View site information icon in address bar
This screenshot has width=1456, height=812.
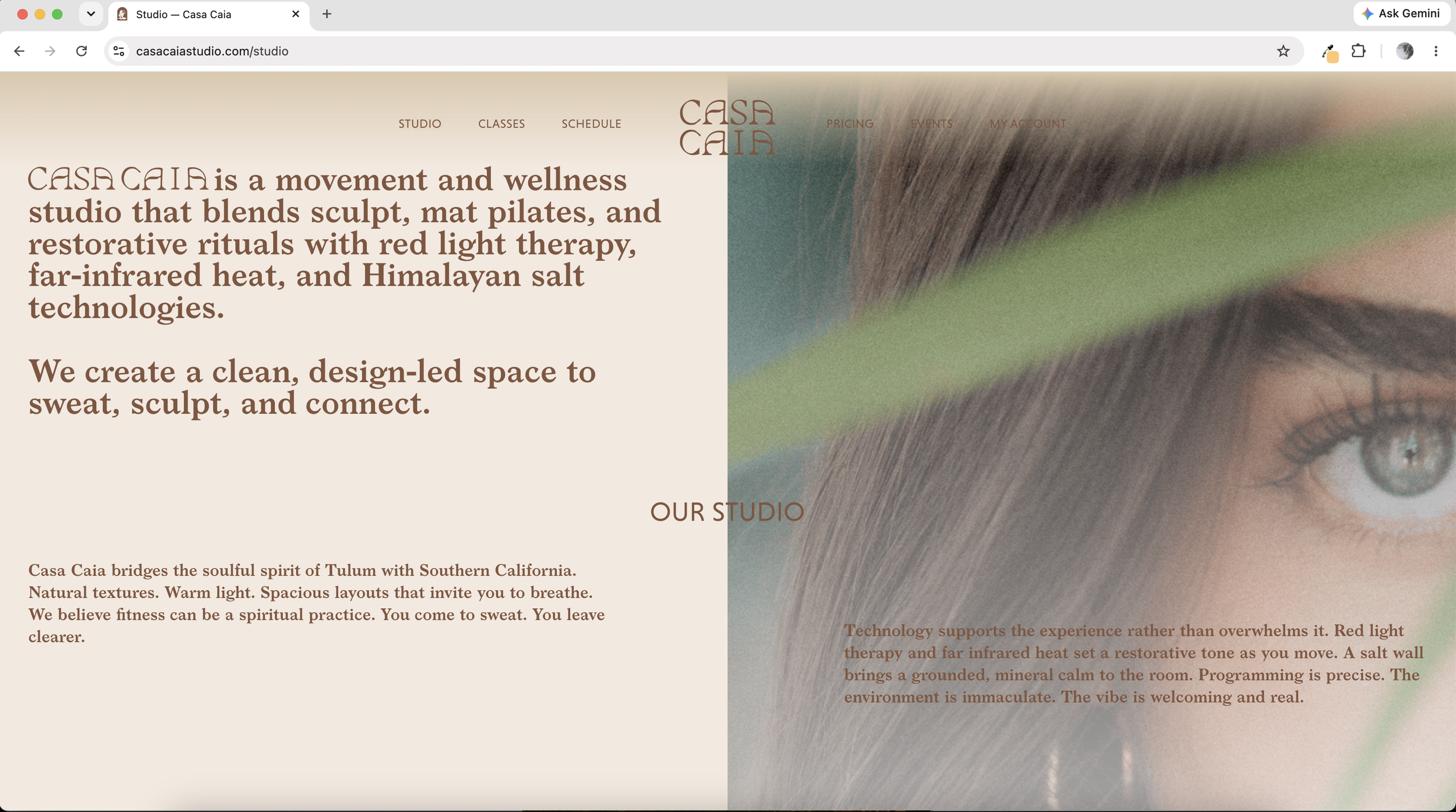[119, 51]
